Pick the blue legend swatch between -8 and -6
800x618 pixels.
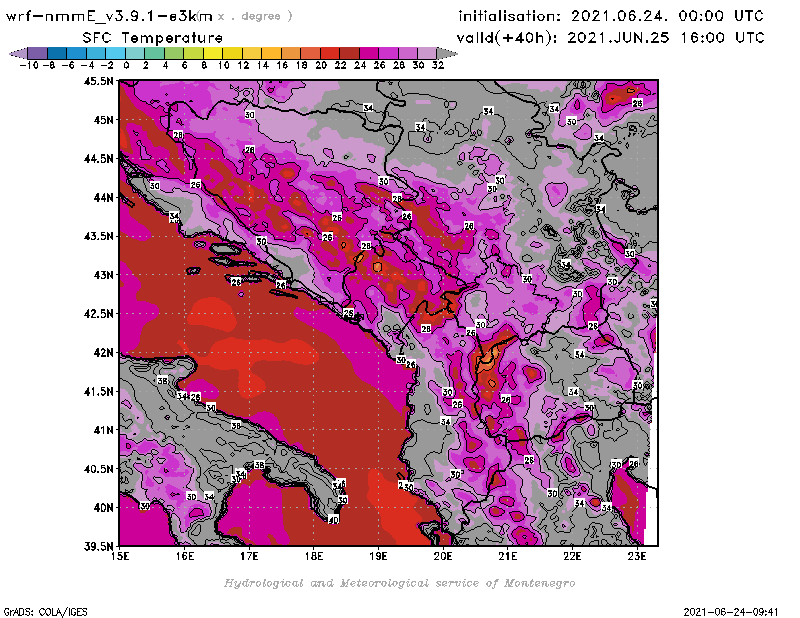57,54
